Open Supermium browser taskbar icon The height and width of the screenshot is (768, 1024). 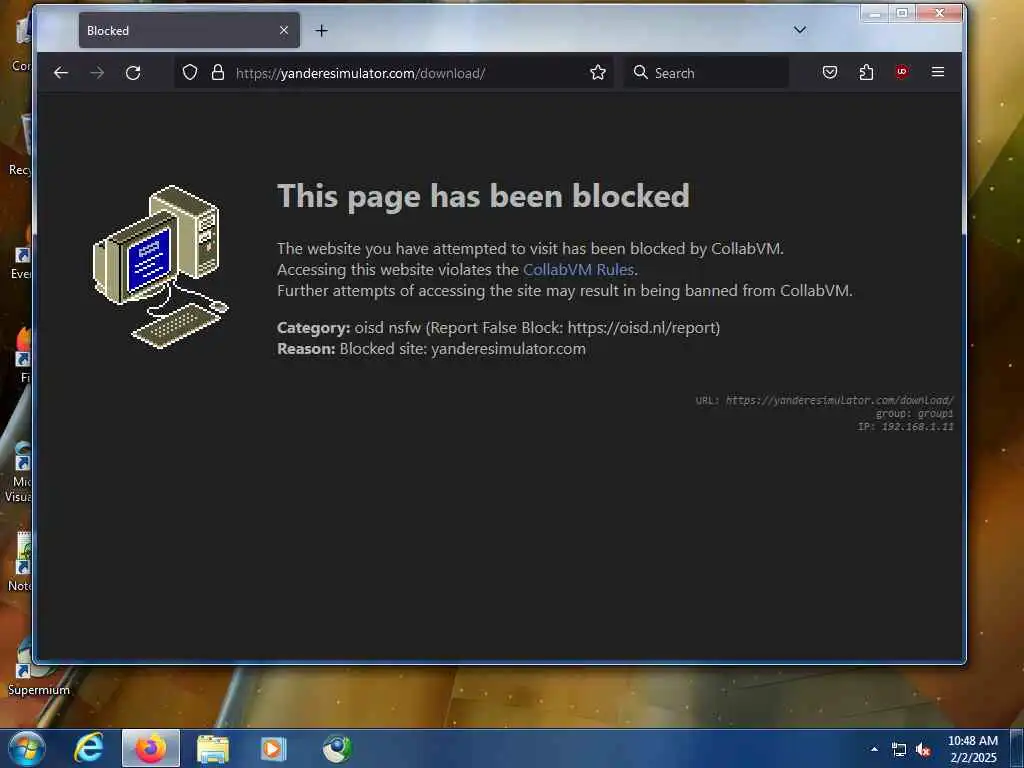(337, 748)
